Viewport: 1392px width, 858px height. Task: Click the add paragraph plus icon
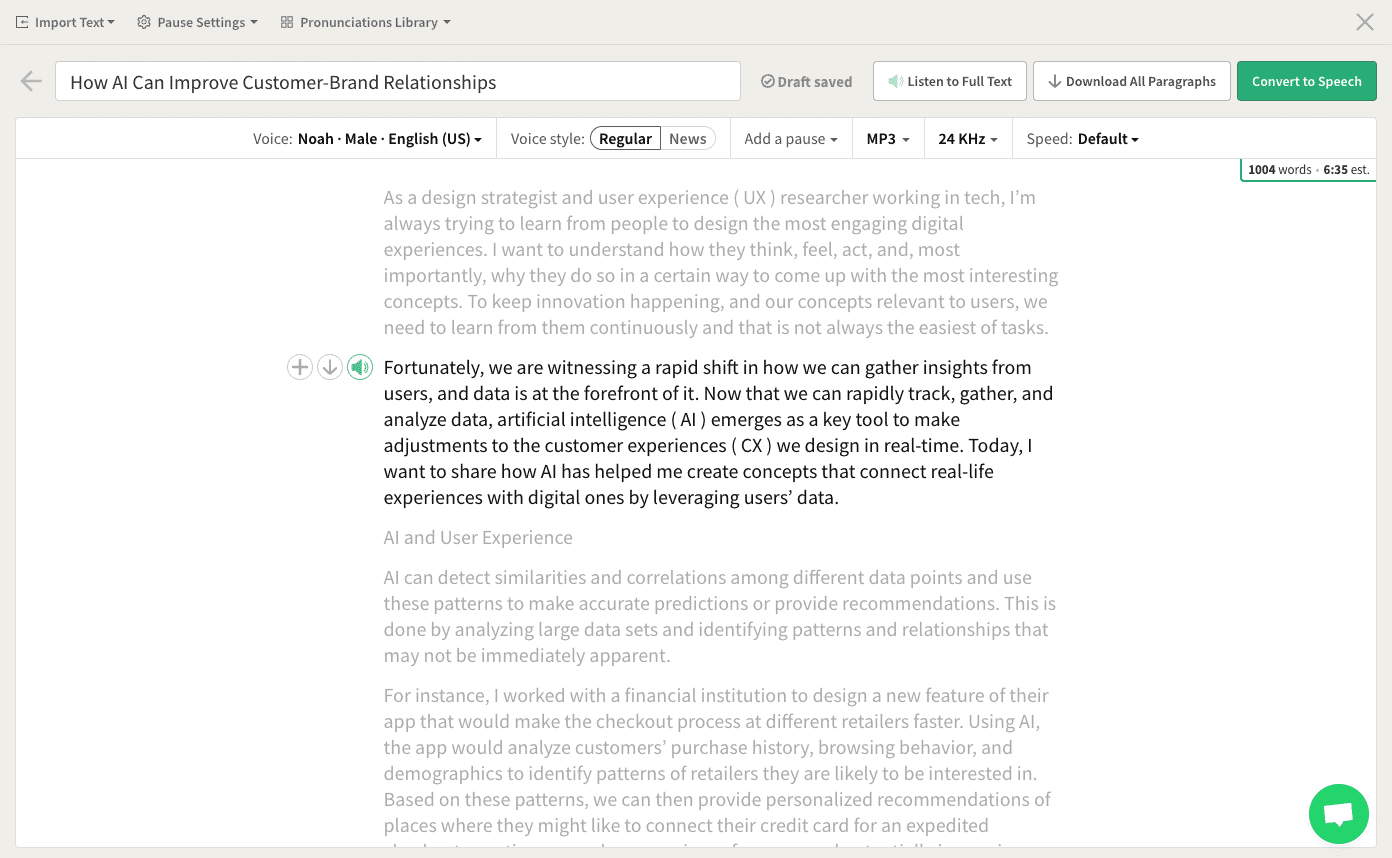pyautogui.click(x=300, y=367)
